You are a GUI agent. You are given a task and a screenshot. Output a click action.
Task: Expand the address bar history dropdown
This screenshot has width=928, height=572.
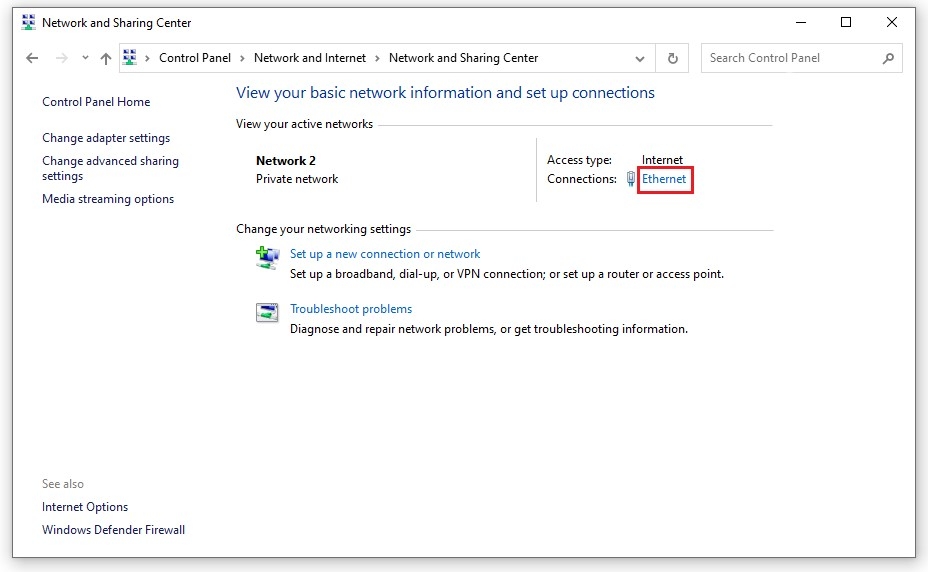point(640,58)
